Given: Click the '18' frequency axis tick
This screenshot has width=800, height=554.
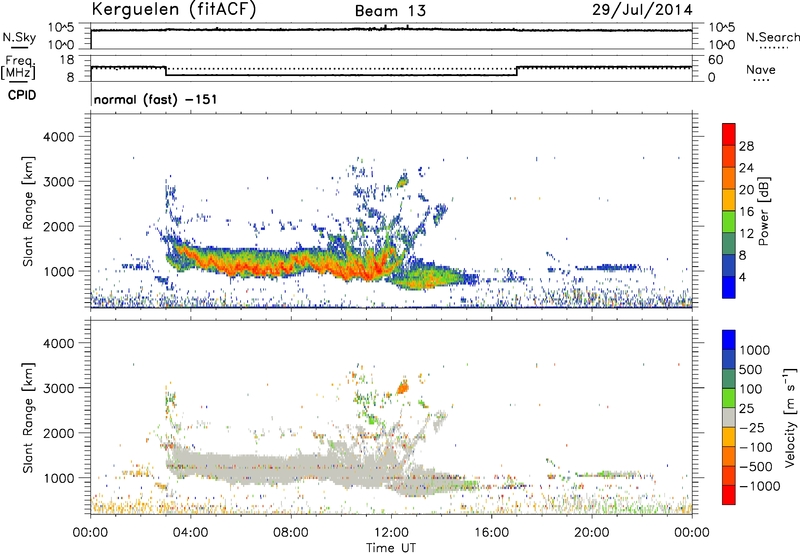Looking at the screenshot, I should coord(67,60).
